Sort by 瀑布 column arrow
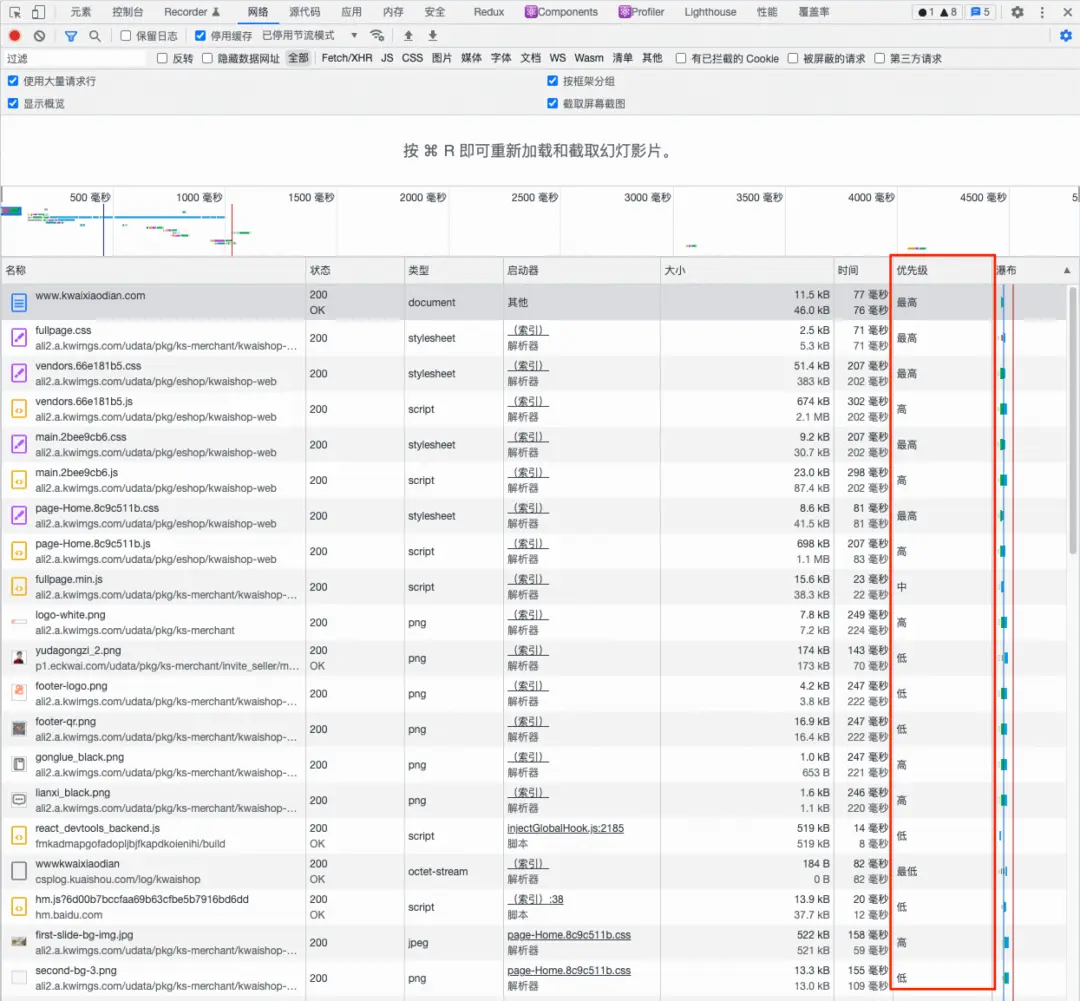The height and width of the screenshot is (1001, 1080). (1067, 270)
